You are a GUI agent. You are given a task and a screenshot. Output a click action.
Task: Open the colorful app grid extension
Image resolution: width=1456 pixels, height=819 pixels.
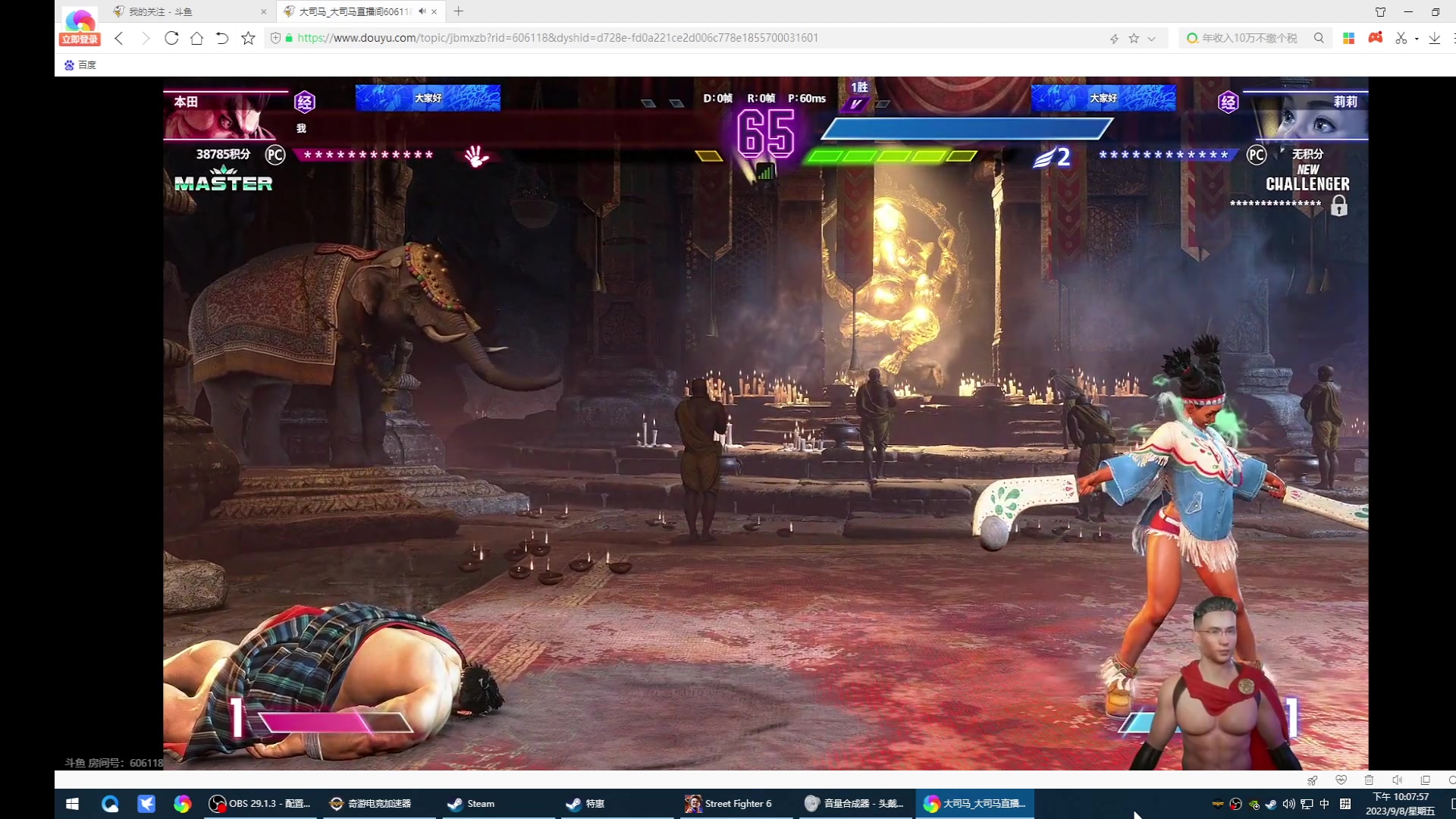1348,38
